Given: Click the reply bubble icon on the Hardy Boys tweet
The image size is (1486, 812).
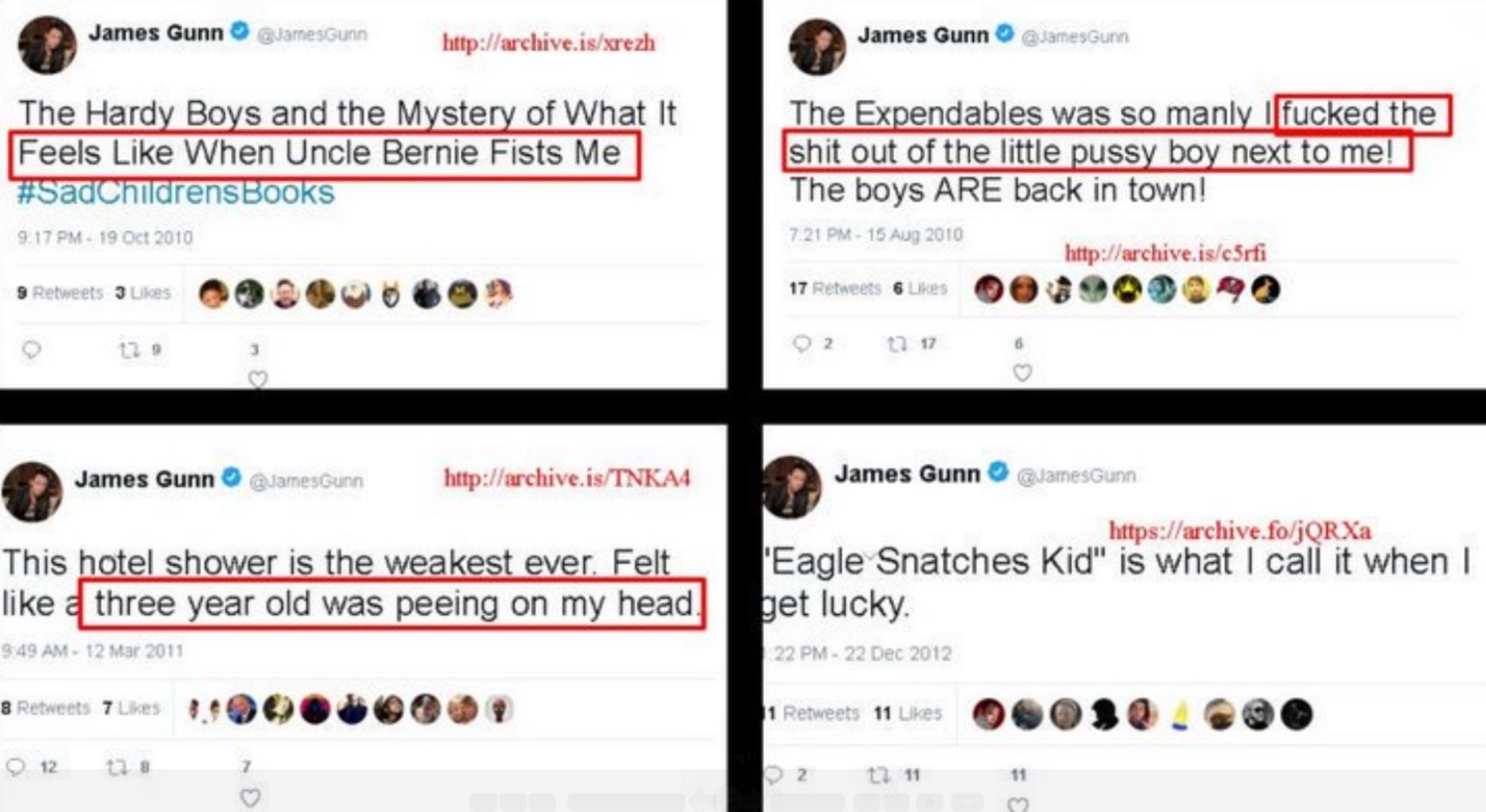Looking at the screenshot, I should [33, 348].
